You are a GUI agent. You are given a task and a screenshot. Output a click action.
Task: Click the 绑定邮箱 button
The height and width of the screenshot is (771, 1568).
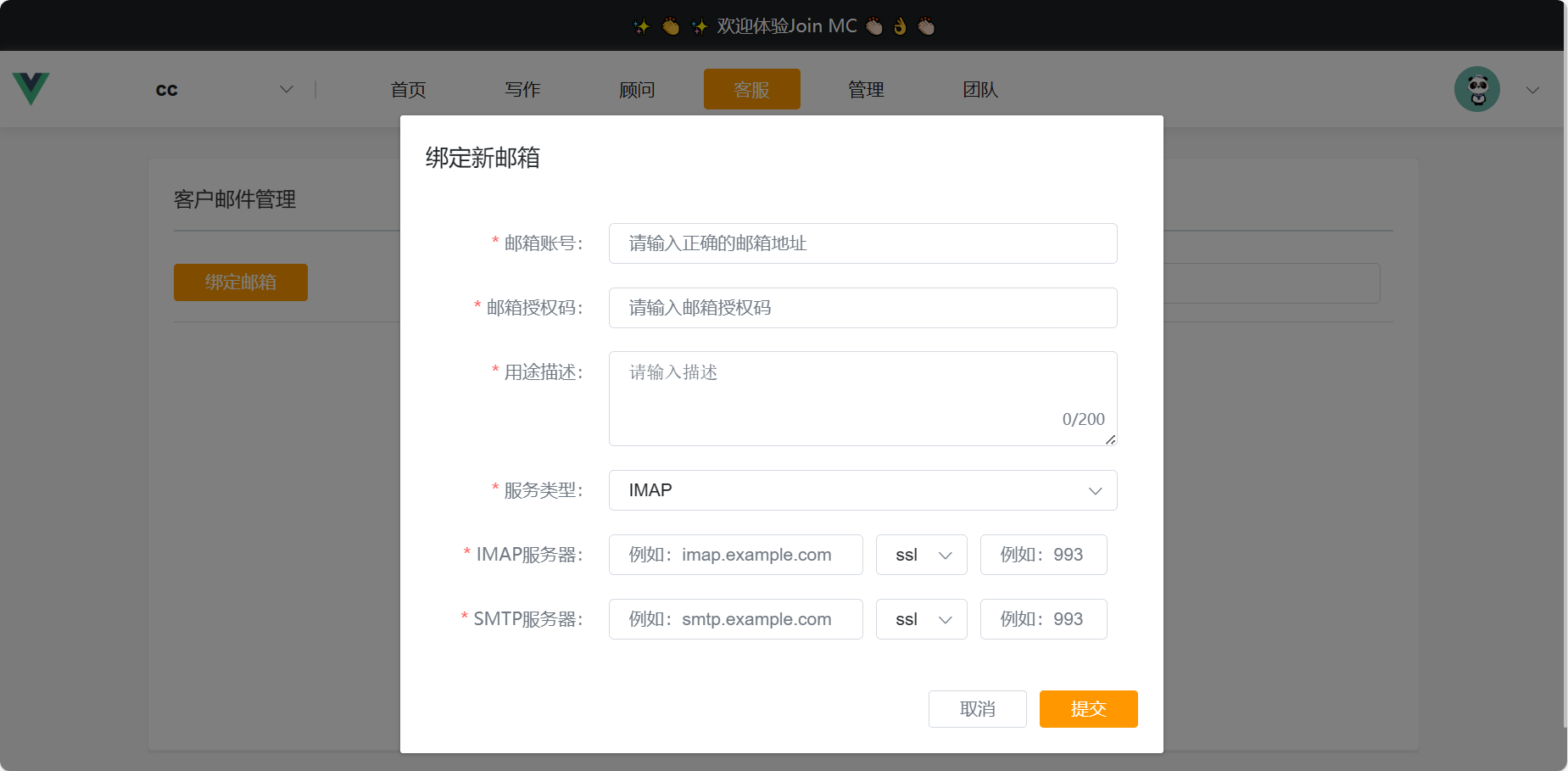pyautogui.click(x=241, y=282)
